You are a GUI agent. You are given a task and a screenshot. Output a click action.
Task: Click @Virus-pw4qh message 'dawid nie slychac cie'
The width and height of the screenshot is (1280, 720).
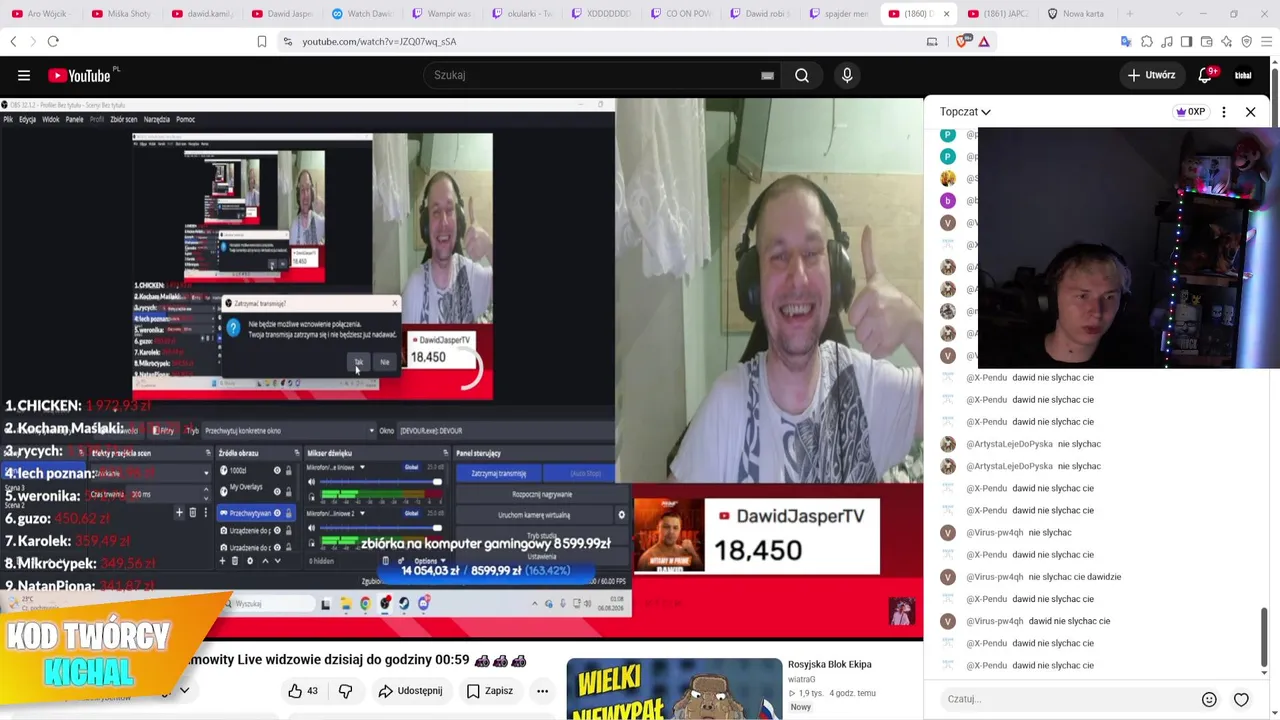[1069, 621]
